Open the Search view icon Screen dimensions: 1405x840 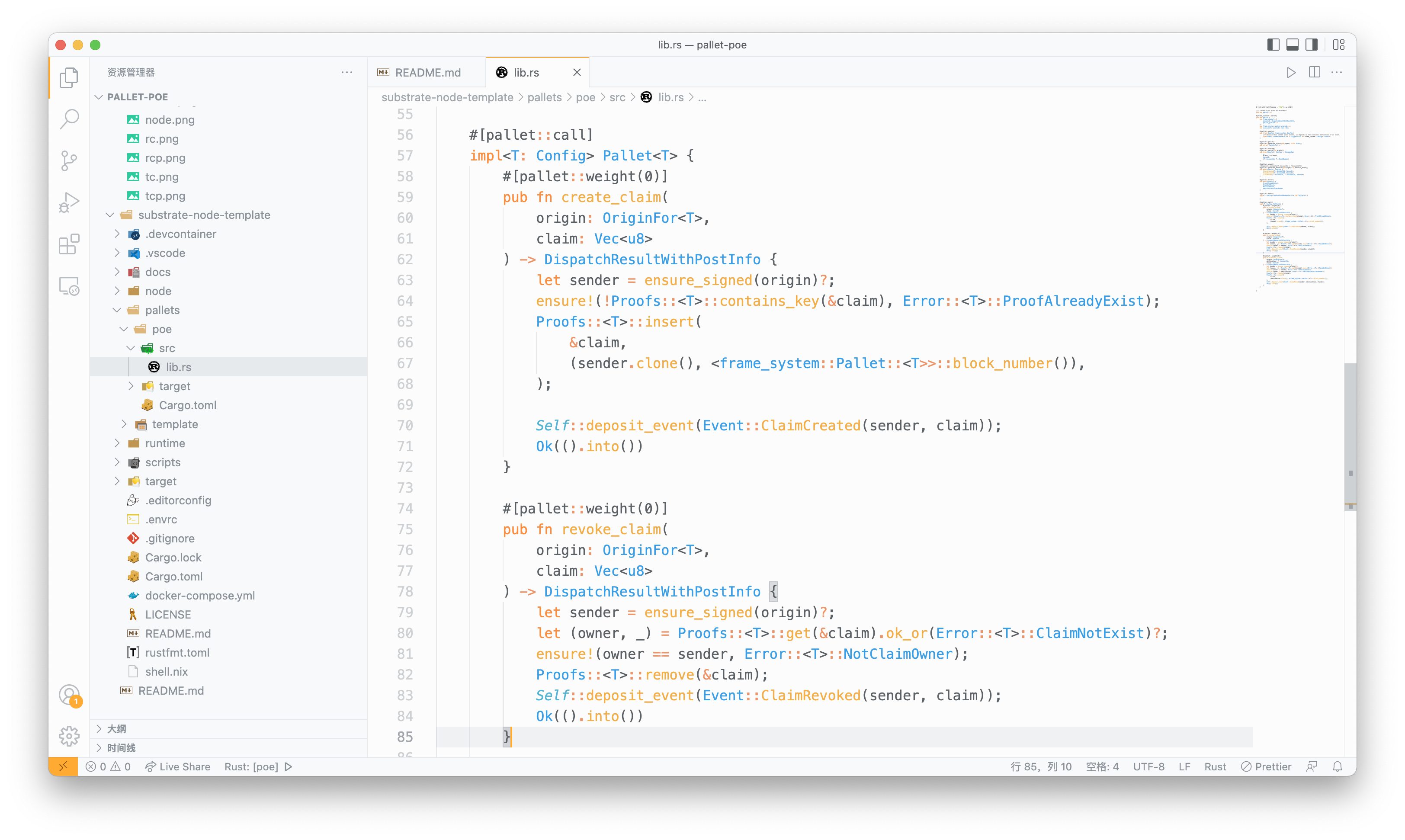(x=69, y=119)
